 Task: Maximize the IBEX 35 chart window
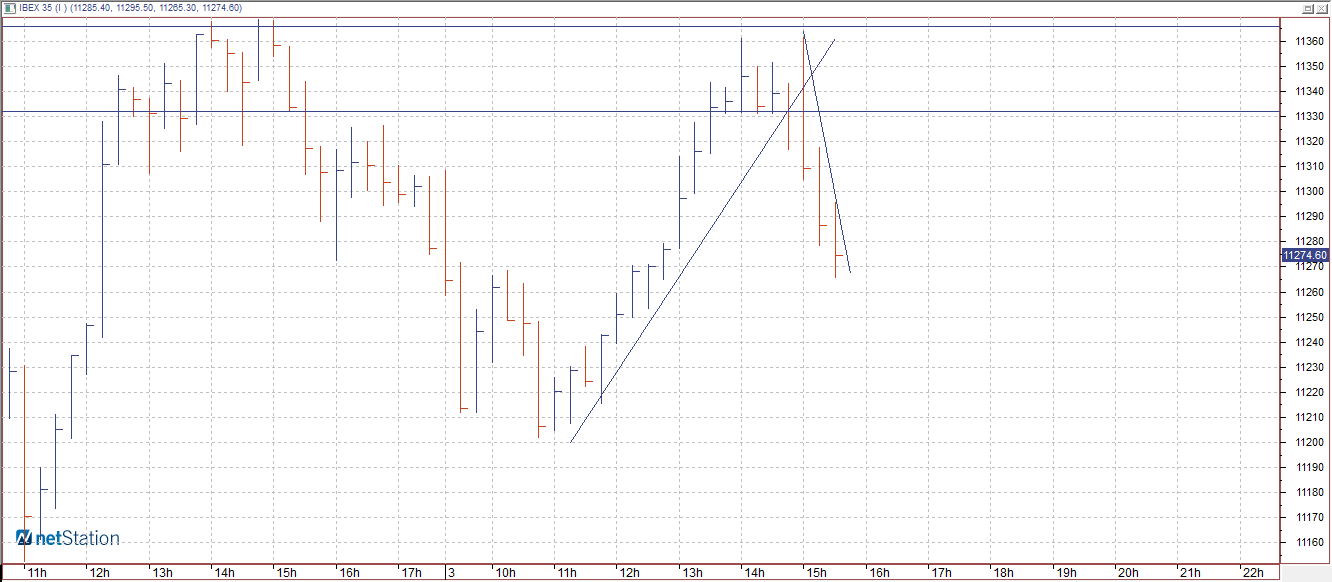(x=1306, y=8)
